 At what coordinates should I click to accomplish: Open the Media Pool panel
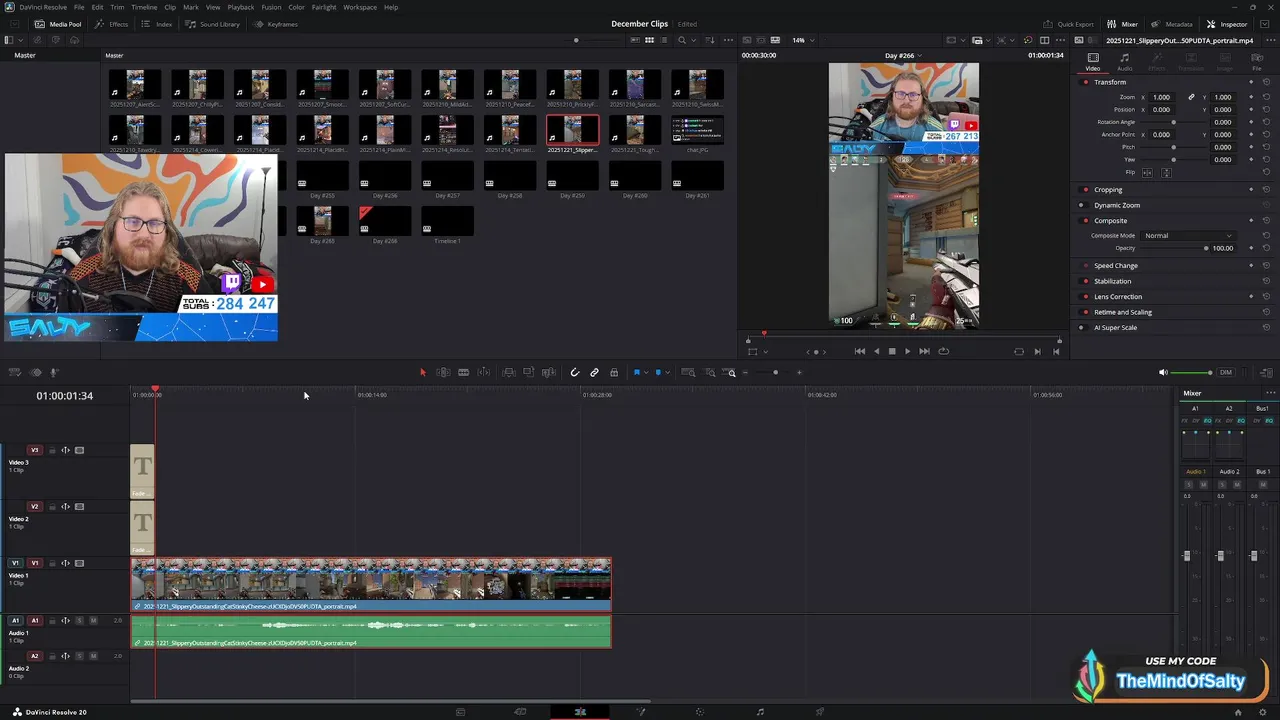[x=58, y=24]
